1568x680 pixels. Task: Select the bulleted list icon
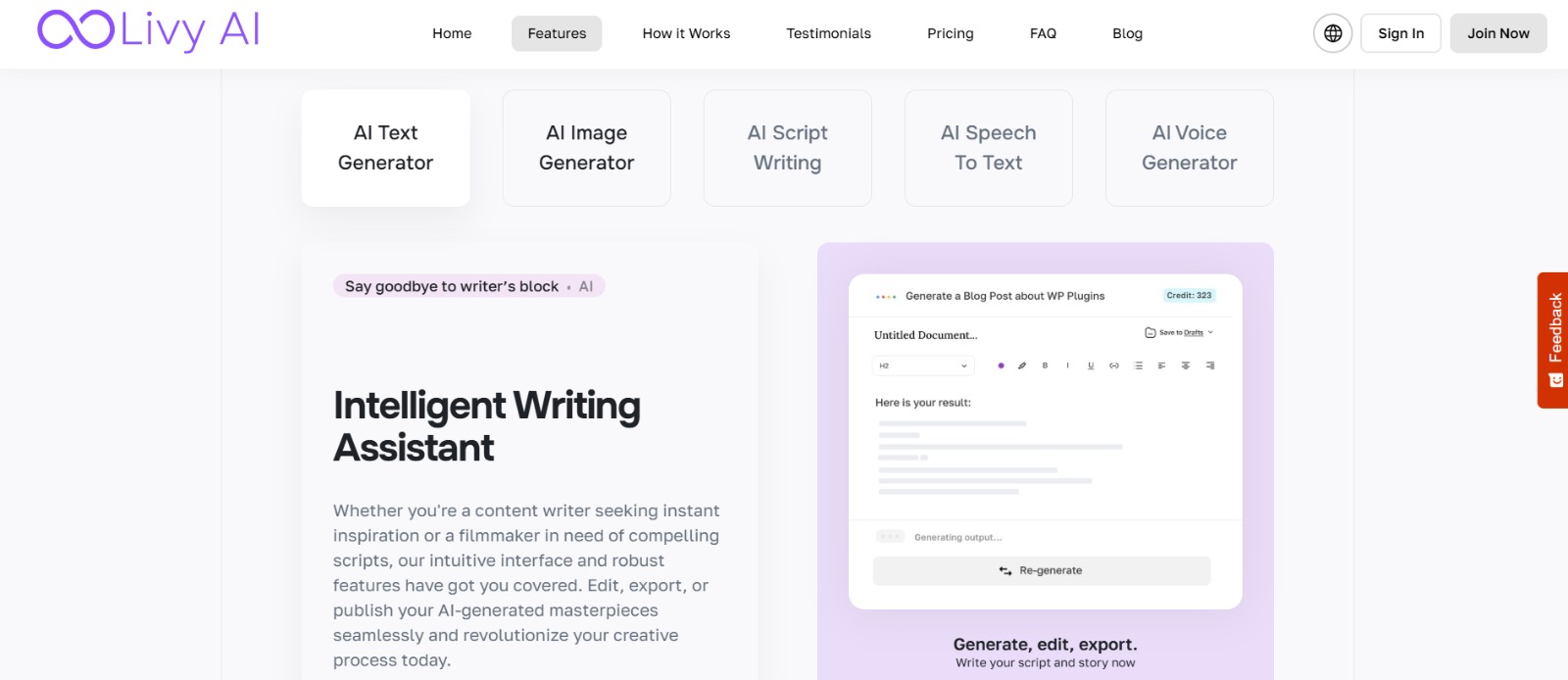tap(1138, 365)
